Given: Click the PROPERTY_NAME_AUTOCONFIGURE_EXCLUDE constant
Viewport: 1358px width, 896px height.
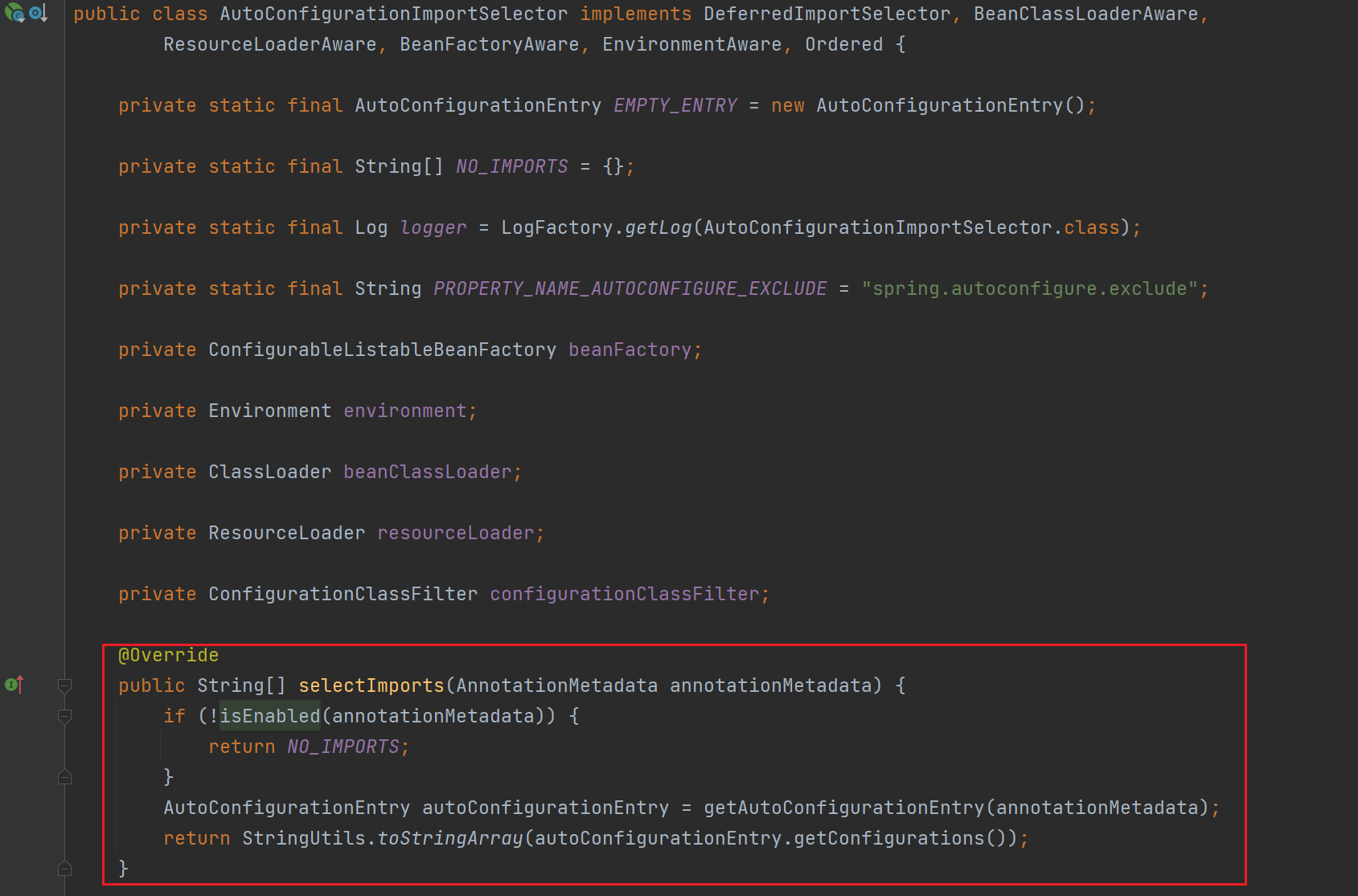Looking at the screenshot, I should (x=630, y=288).
